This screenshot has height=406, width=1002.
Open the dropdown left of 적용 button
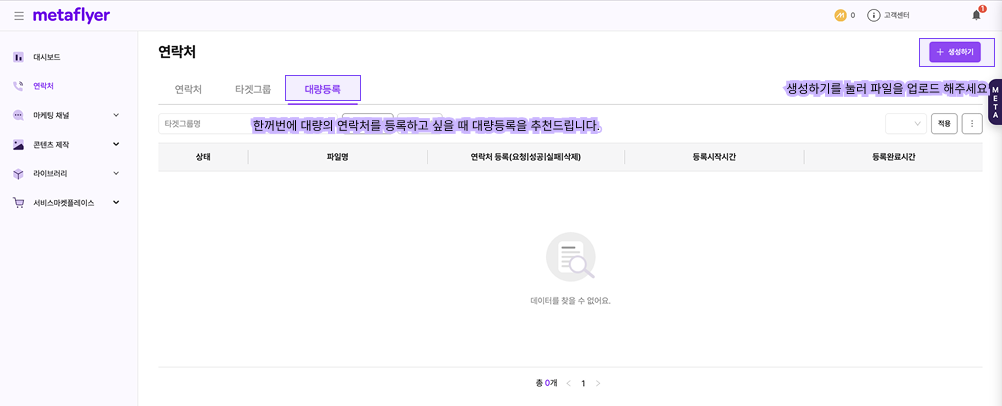(905, 123)
